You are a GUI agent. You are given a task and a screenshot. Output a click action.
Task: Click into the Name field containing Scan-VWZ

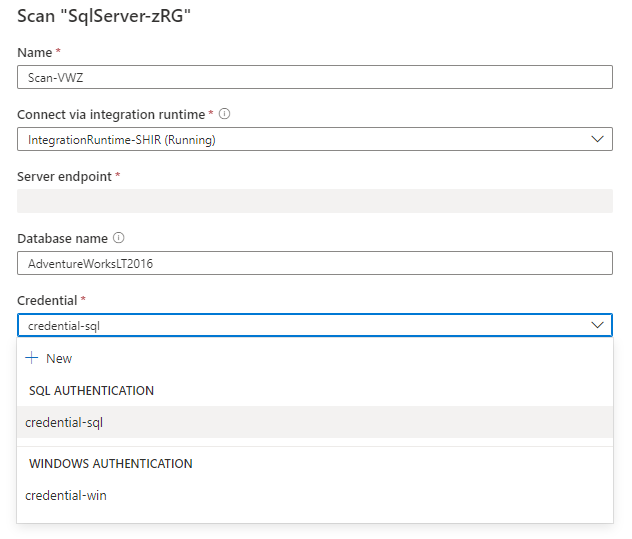tap(314, 77)
